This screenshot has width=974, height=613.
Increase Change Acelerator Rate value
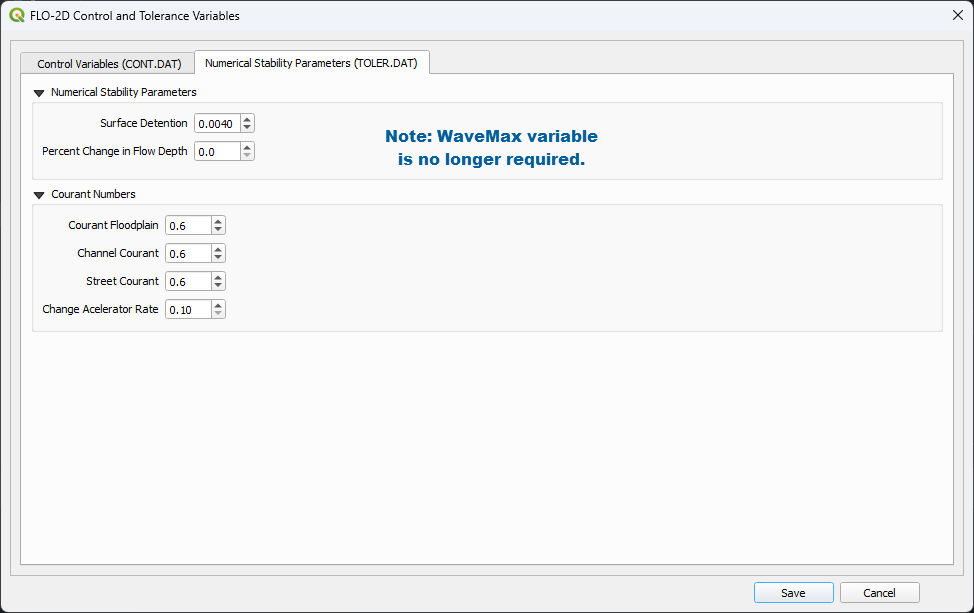(219, 305)
